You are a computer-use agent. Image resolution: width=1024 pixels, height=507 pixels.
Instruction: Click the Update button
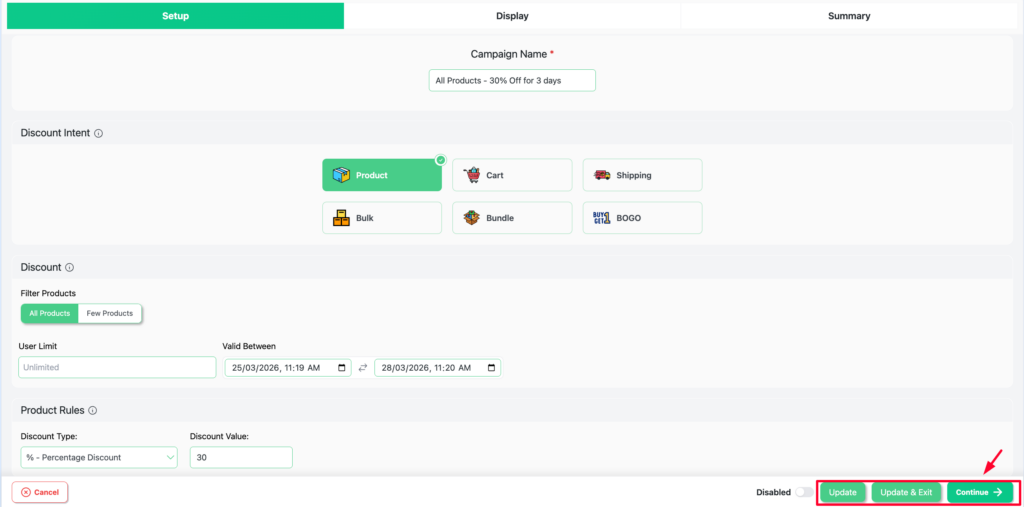(x=842, y=492)
